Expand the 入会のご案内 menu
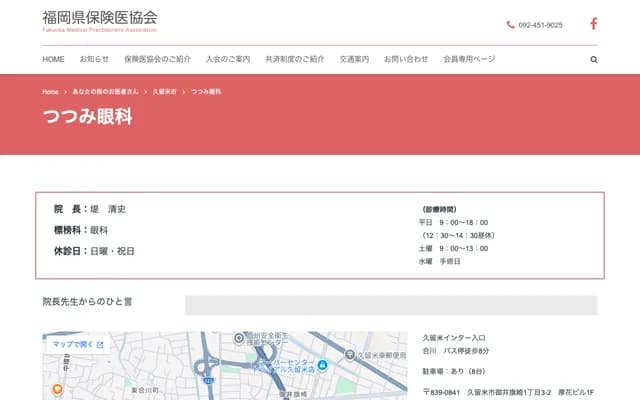 (x=228, y=59)
